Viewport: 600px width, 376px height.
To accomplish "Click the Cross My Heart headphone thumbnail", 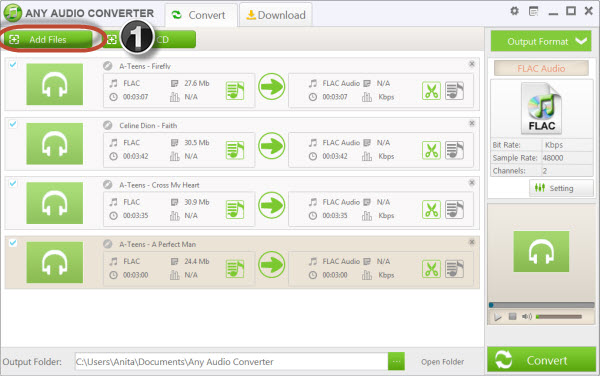I will (54, 203).
